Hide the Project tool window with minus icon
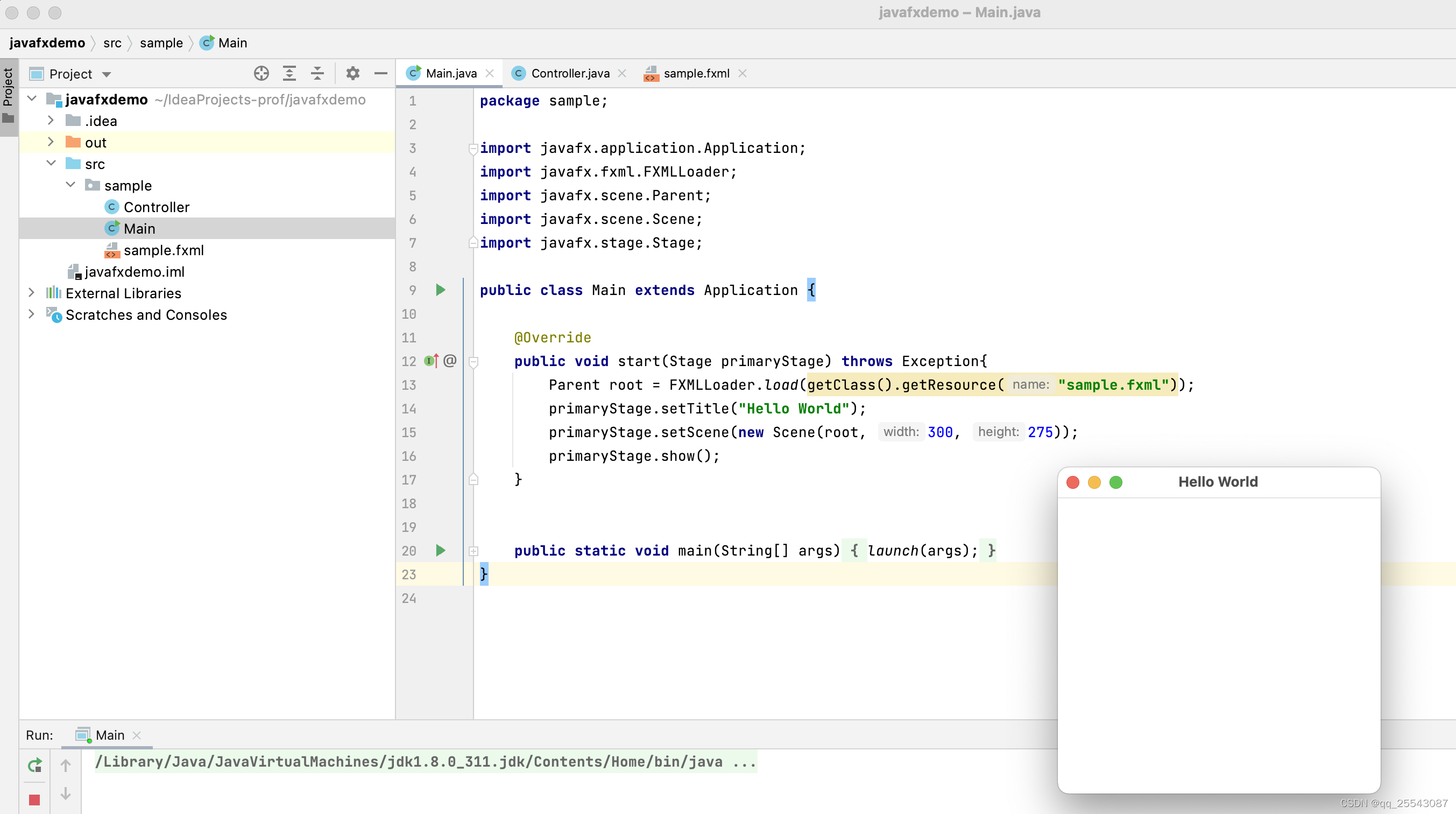The width and height of the screenshot is (1456, 814). [x=380, y=74]
